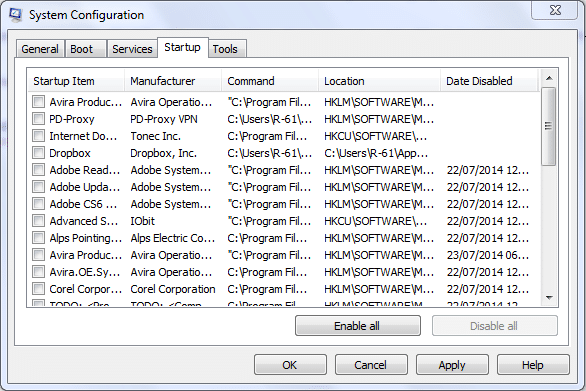
Task: Click the Command column header
Action: point(270,81)
